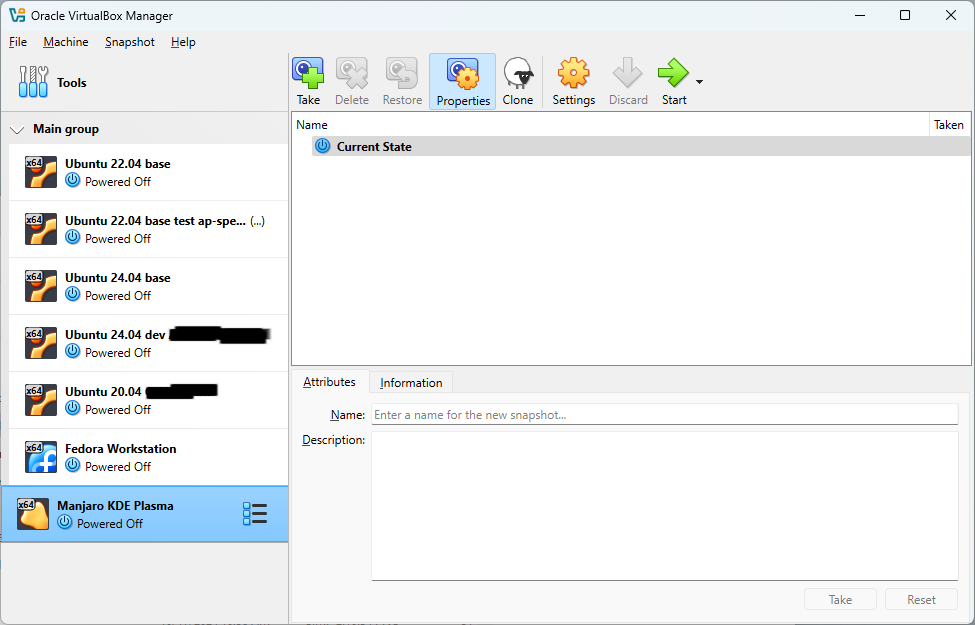
Task: Focus the snapshot Name input field
Action: pyautogui.click(x=665, y=414)
